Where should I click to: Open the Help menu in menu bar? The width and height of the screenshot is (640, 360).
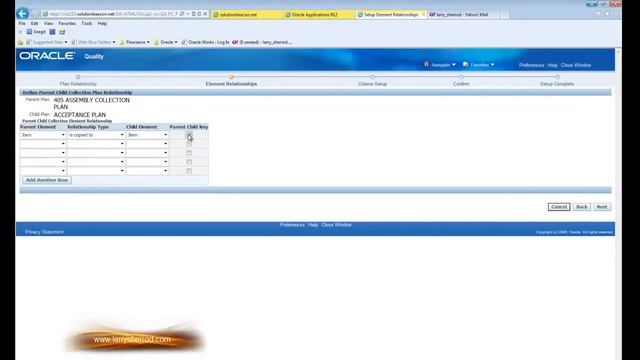point(102,24)
